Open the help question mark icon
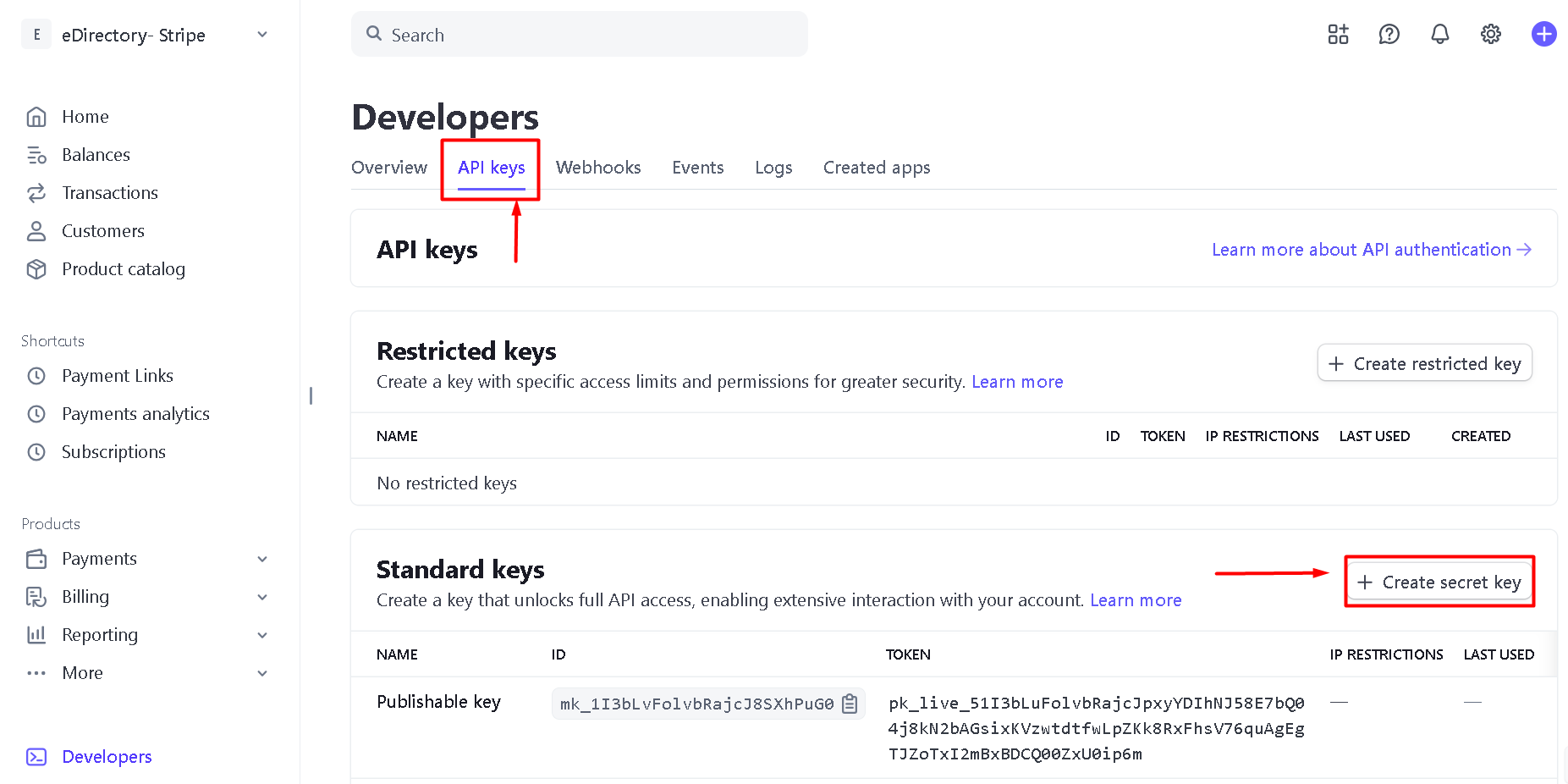The height and width of the screenshot is (784, 1568). point(1389,34)
